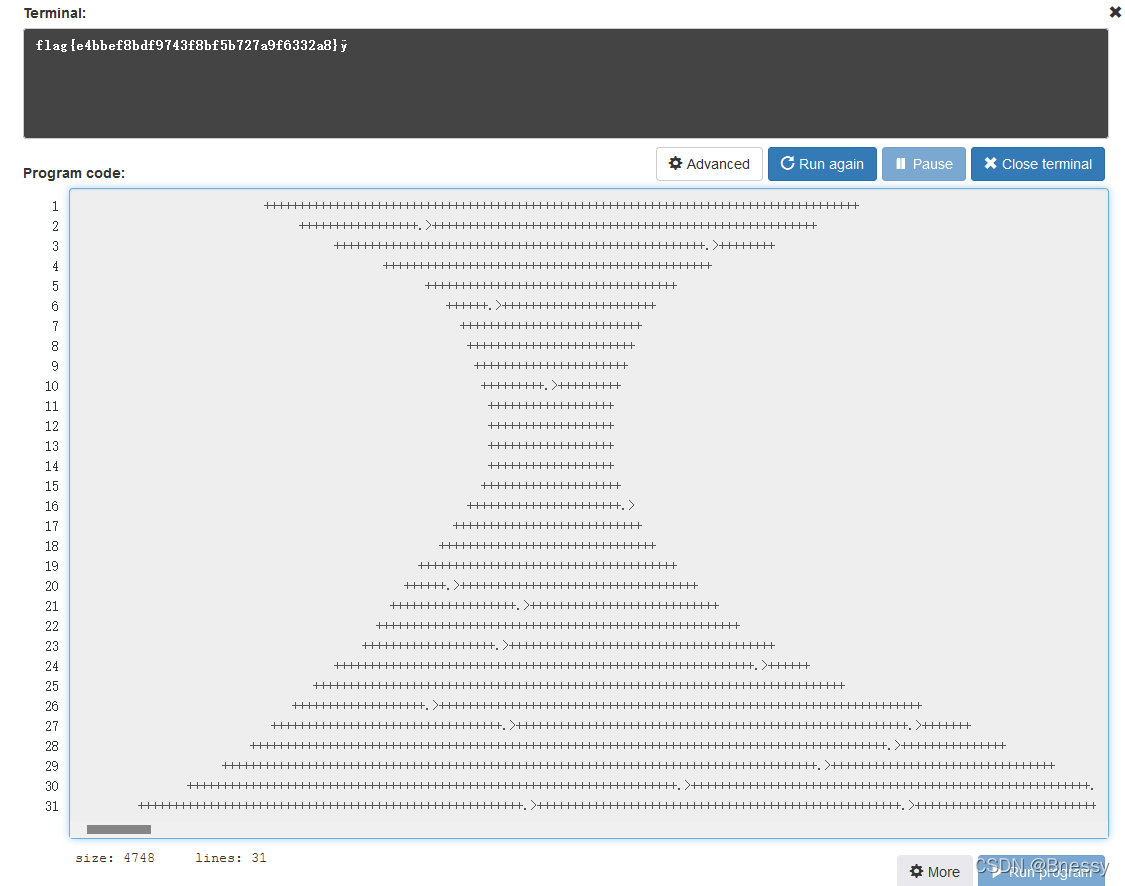Click line number 6 in gutter

[55, 306]
